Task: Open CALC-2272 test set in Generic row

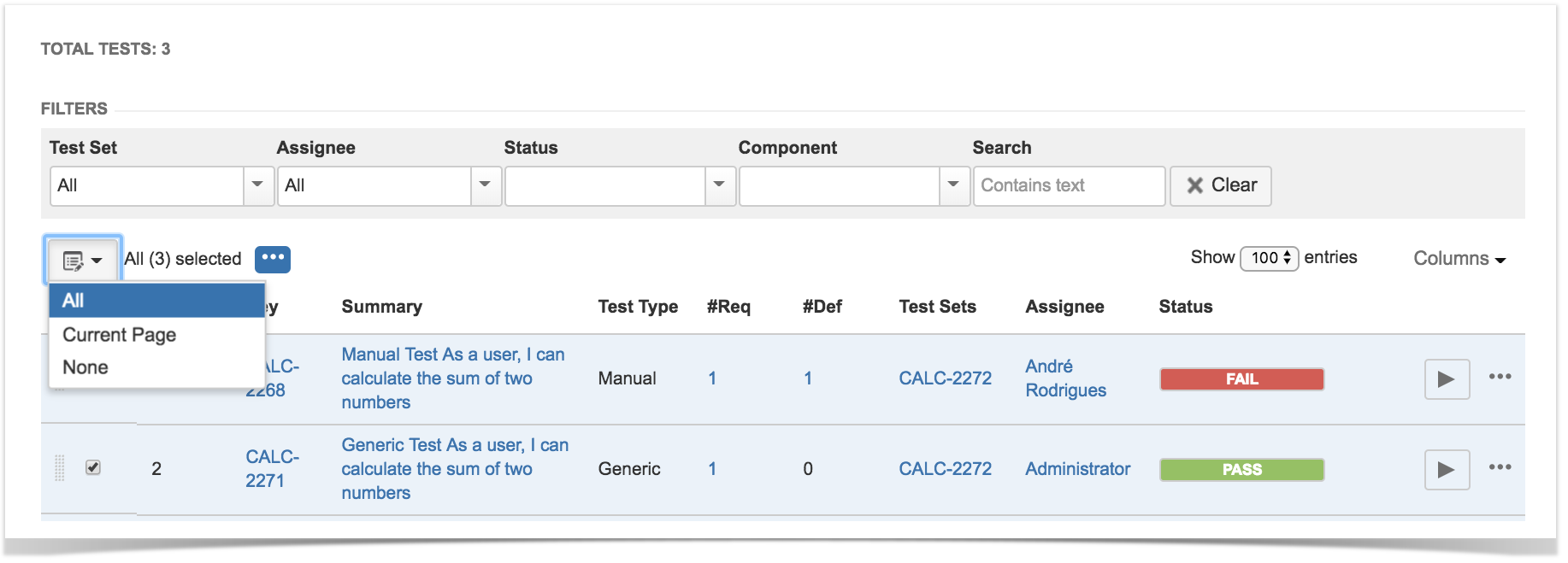Action: coord(946,469)
